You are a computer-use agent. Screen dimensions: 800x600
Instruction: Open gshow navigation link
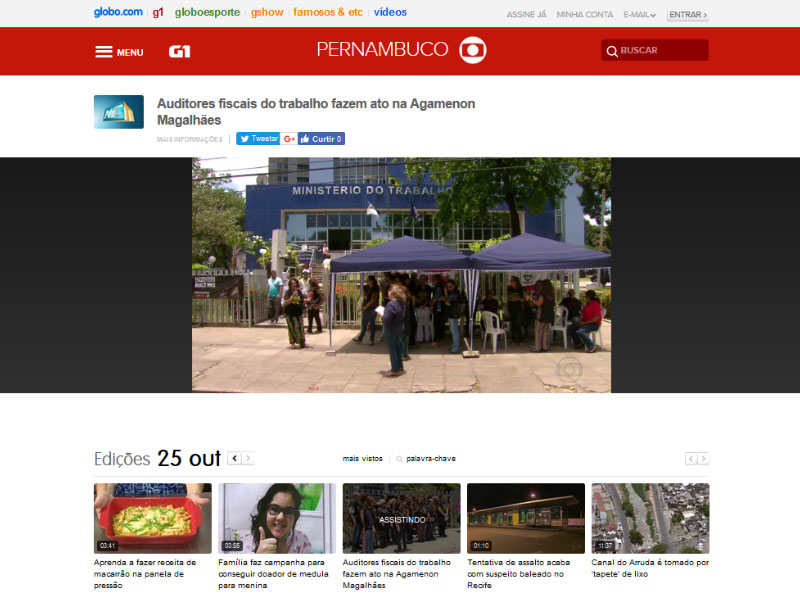pyautogui.click(x=267, y=12)
